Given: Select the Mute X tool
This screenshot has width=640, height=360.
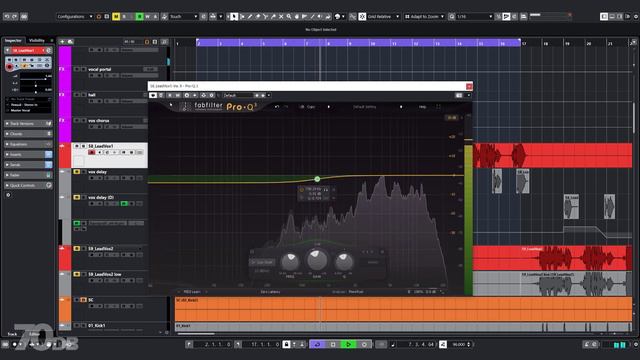Looking at the screenshot, I should 281,16.
